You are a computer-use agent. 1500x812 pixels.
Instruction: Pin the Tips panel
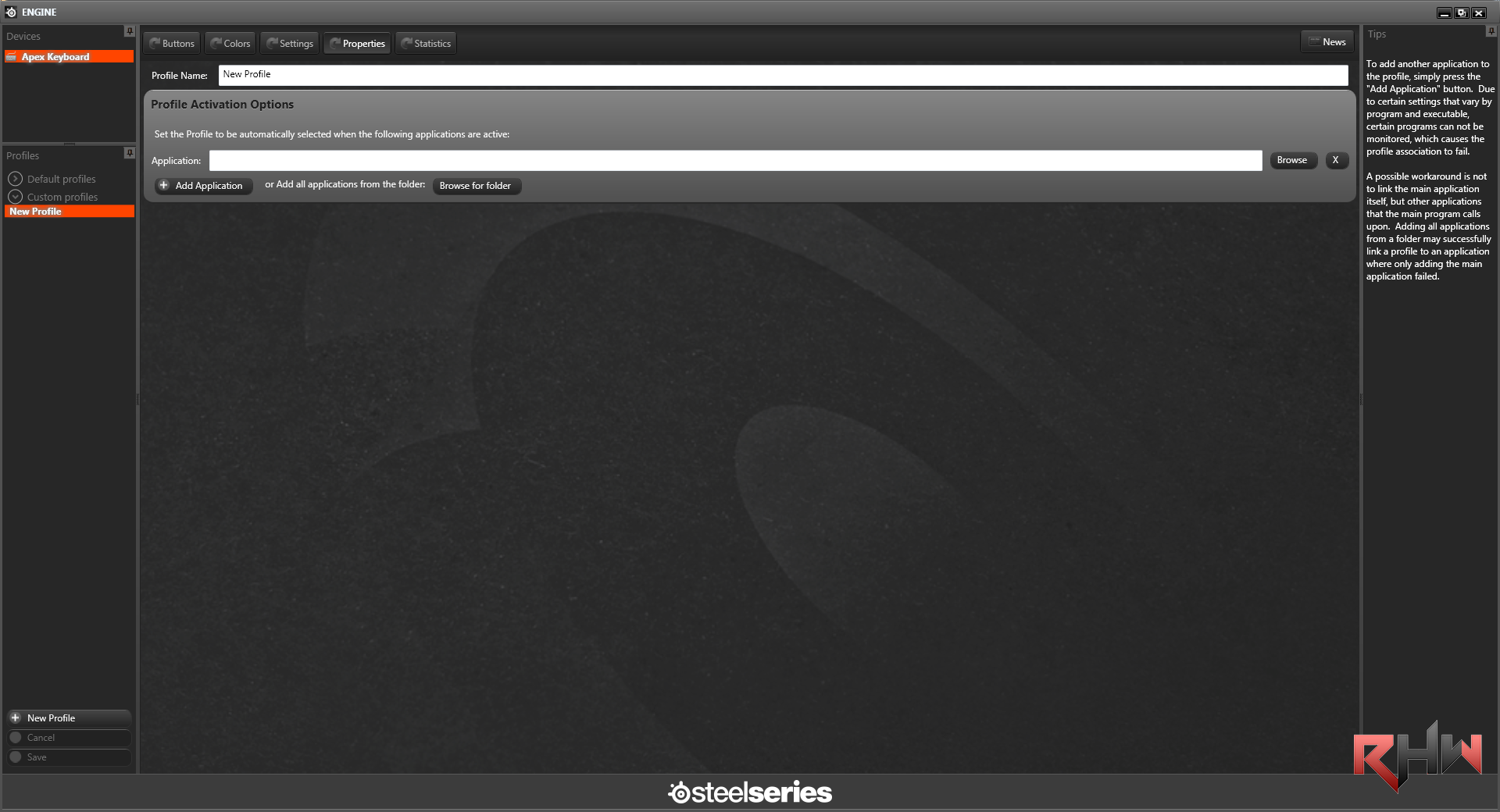(1491, 31)
